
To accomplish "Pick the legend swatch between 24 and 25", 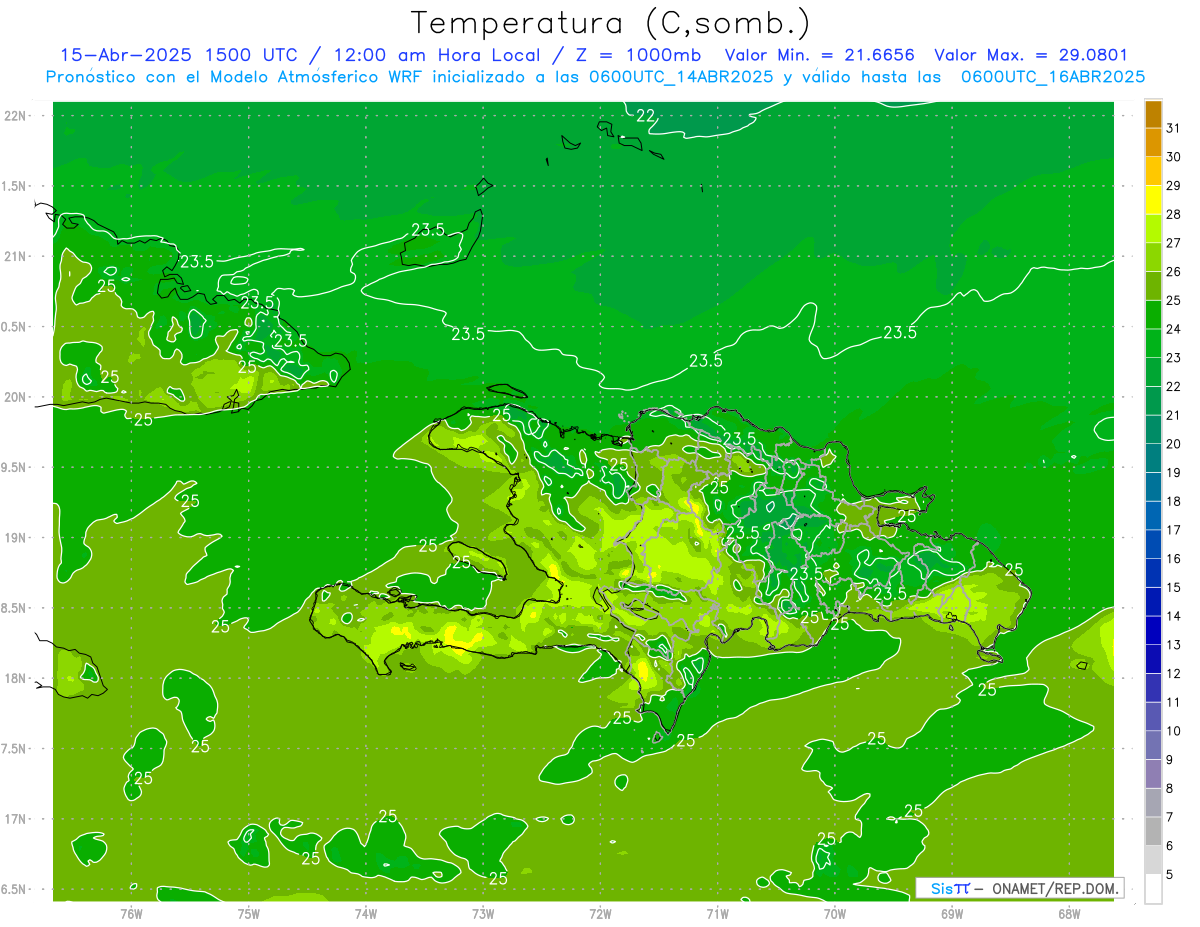I will click(x=1153, y=315).
